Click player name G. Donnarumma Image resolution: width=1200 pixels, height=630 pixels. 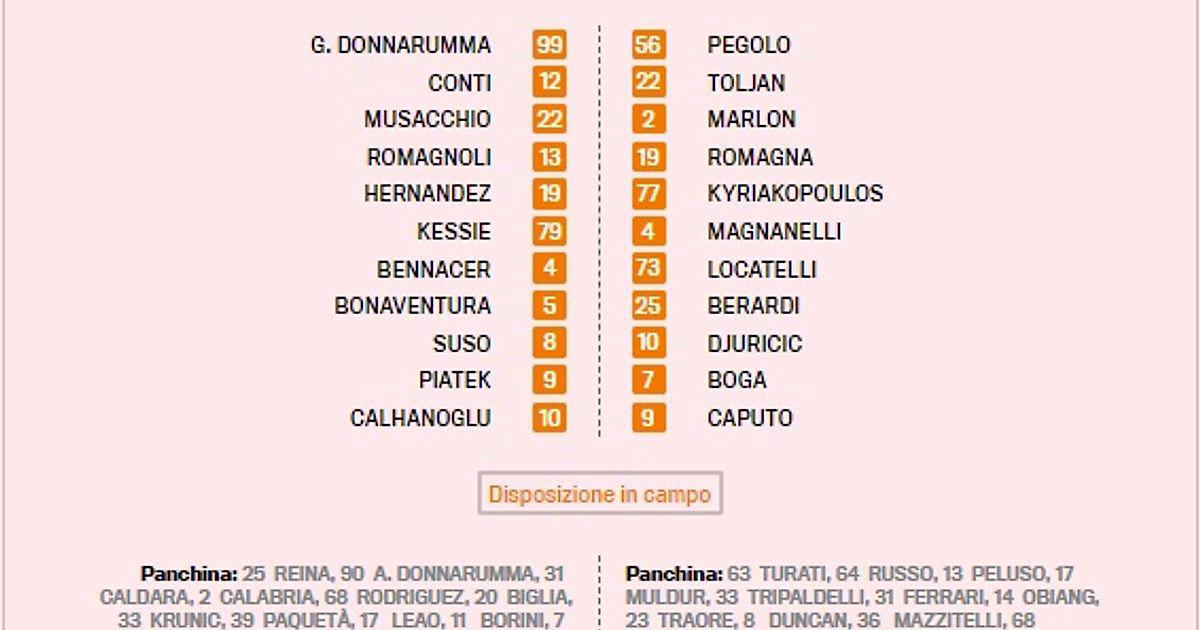(401, 45)
